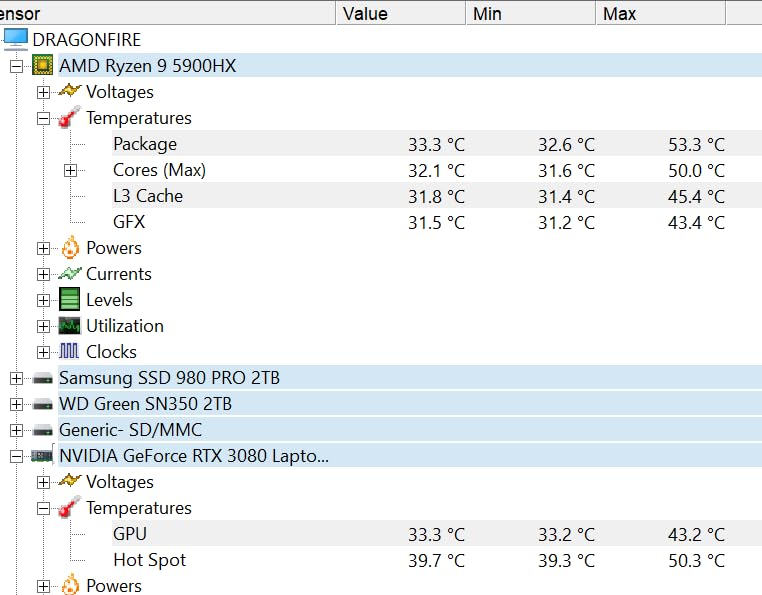
Task: Expand the Levels node
Action: tap(43, 300)
